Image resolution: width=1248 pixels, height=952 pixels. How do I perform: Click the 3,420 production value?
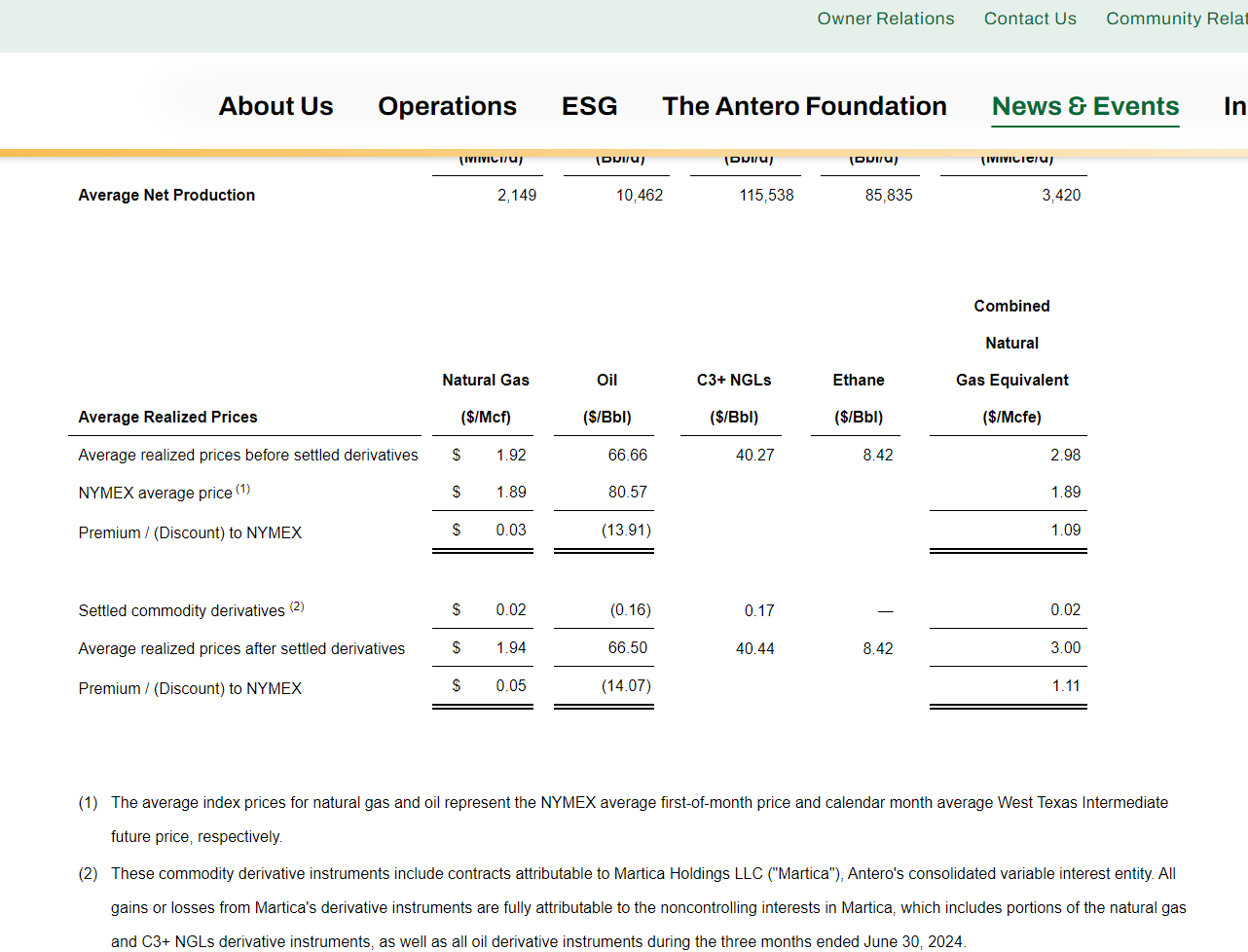(1061, 195)
